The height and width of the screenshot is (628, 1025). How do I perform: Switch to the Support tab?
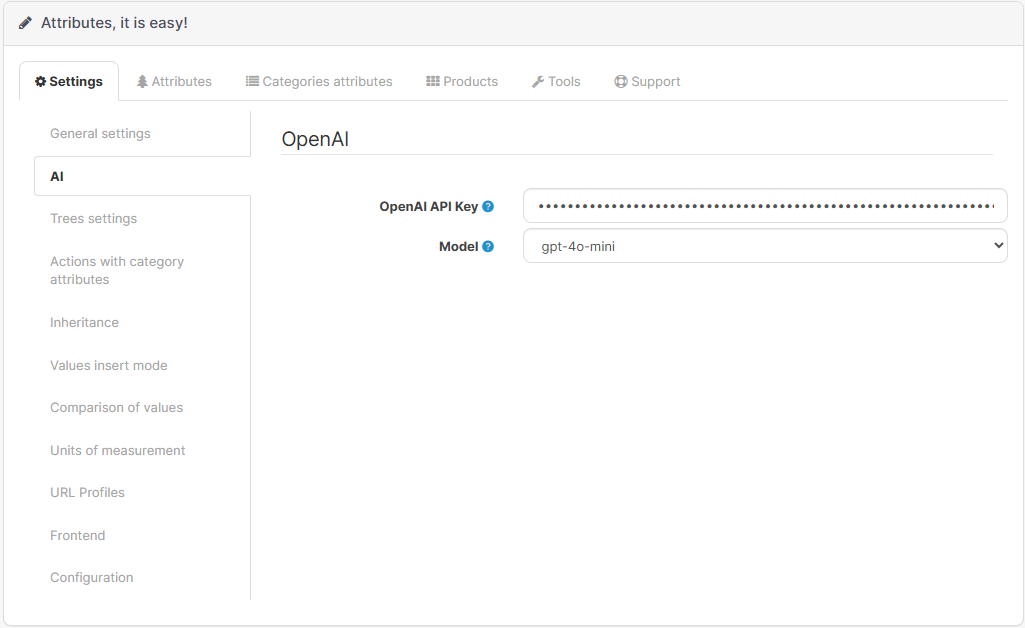tap(647, 82)
